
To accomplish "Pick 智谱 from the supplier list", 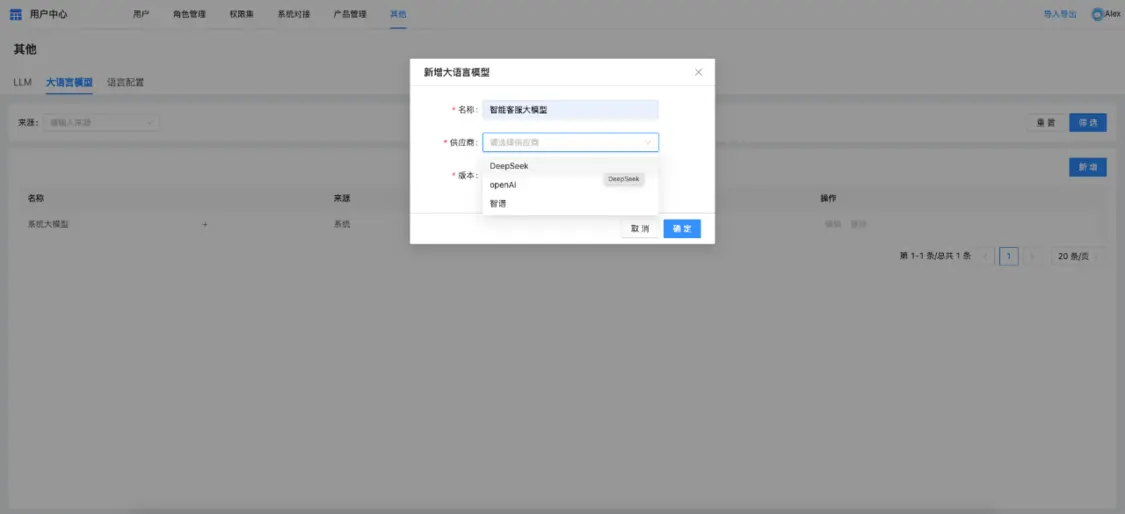I will tap(498, 204).
